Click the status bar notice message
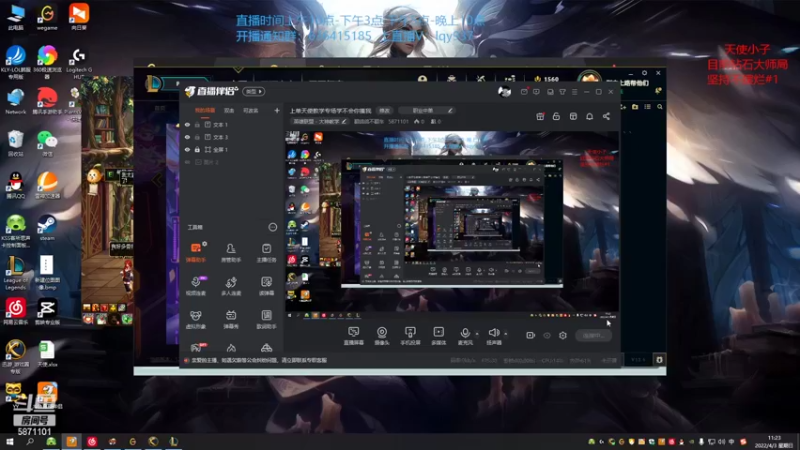800x450 pixels. coord(259,360)
